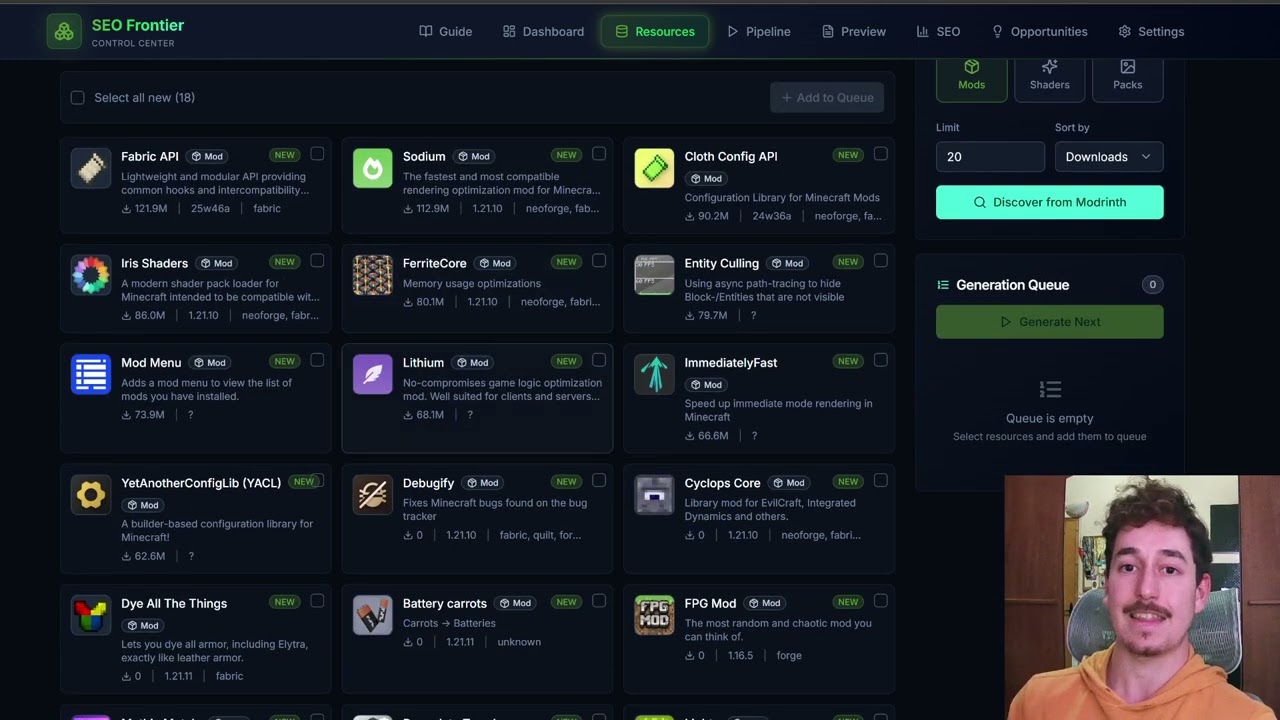Image resolution: width=1280 pixels, height=720 pixels.
Task: Click the SEO Frontier logo icon
Action: pyautogui.click(x=64, y=32)
